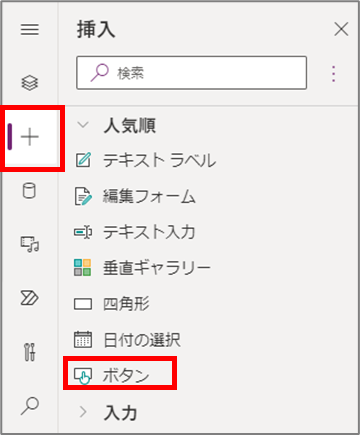Insert a テキスト入力 control
360x435 pixels.
134,232
